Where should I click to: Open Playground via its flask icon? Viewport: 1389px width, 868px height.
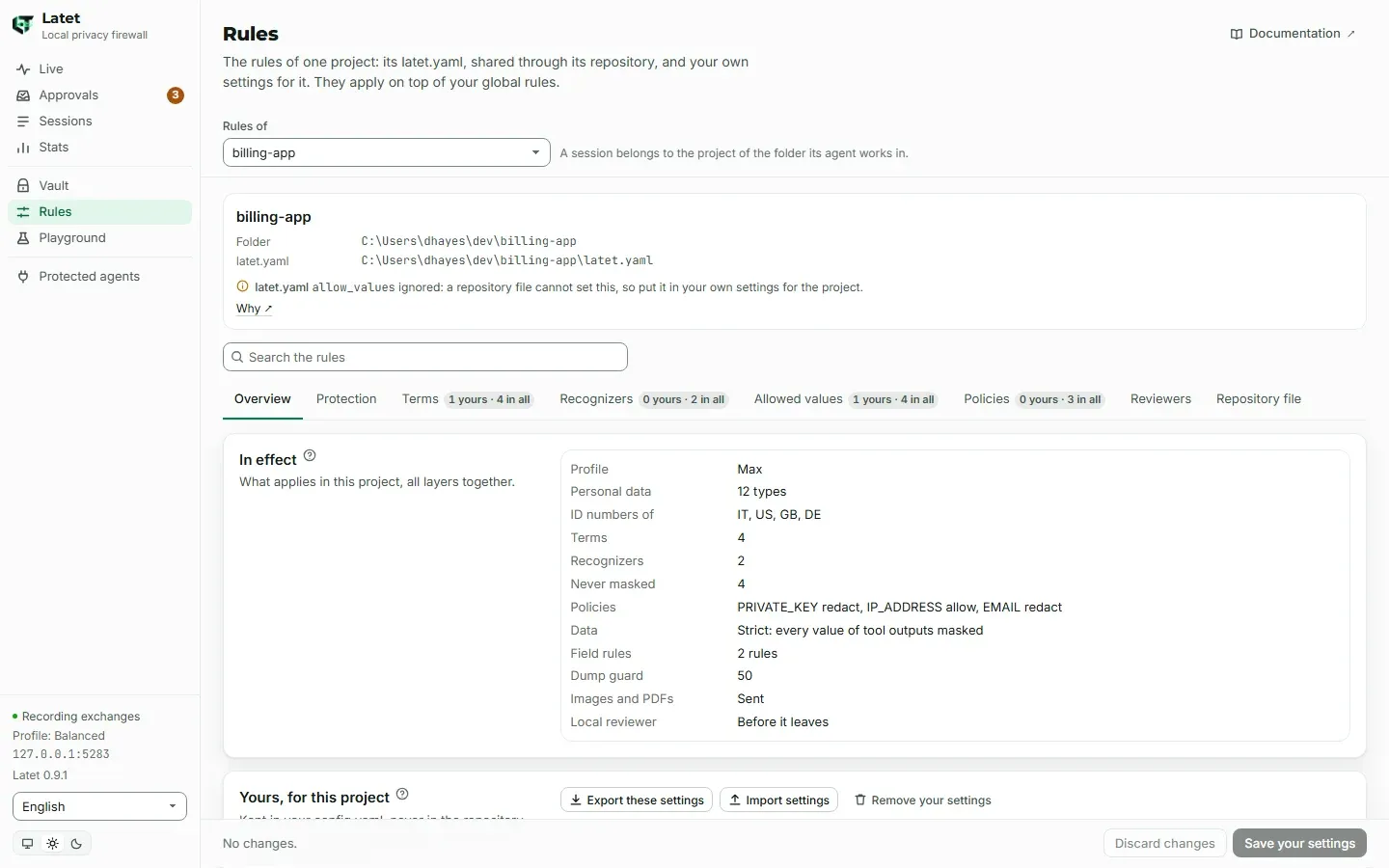pyautogui.click(x=23, y=238)
